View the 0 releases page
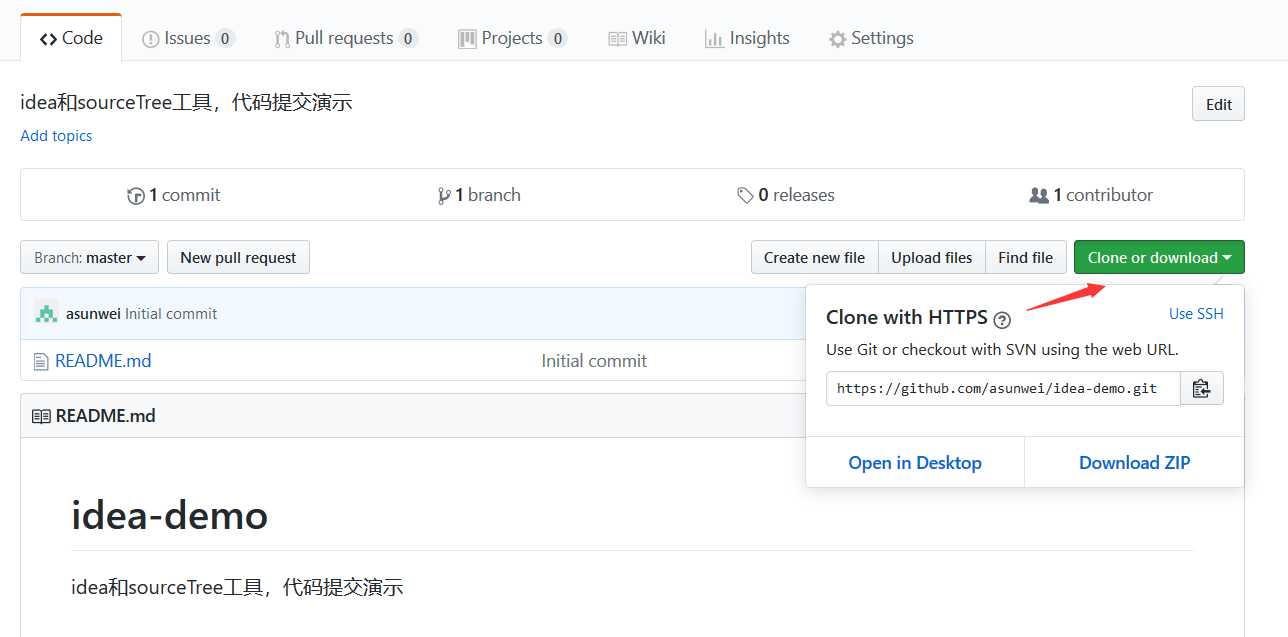The height and width of the screenshot is (637, 1288). 786,195
